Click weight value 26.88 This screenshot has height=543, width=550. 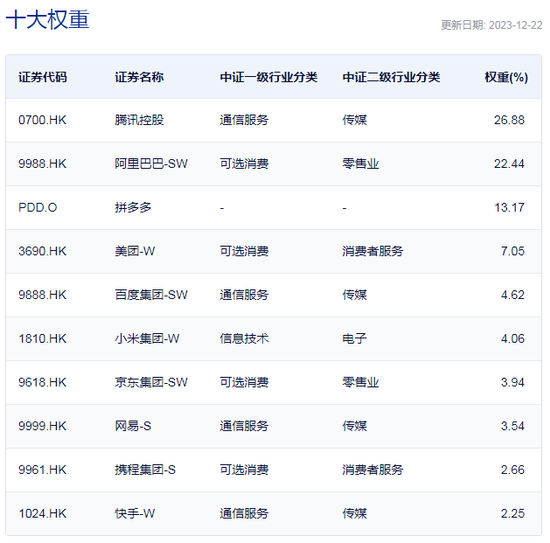[509, 120]
